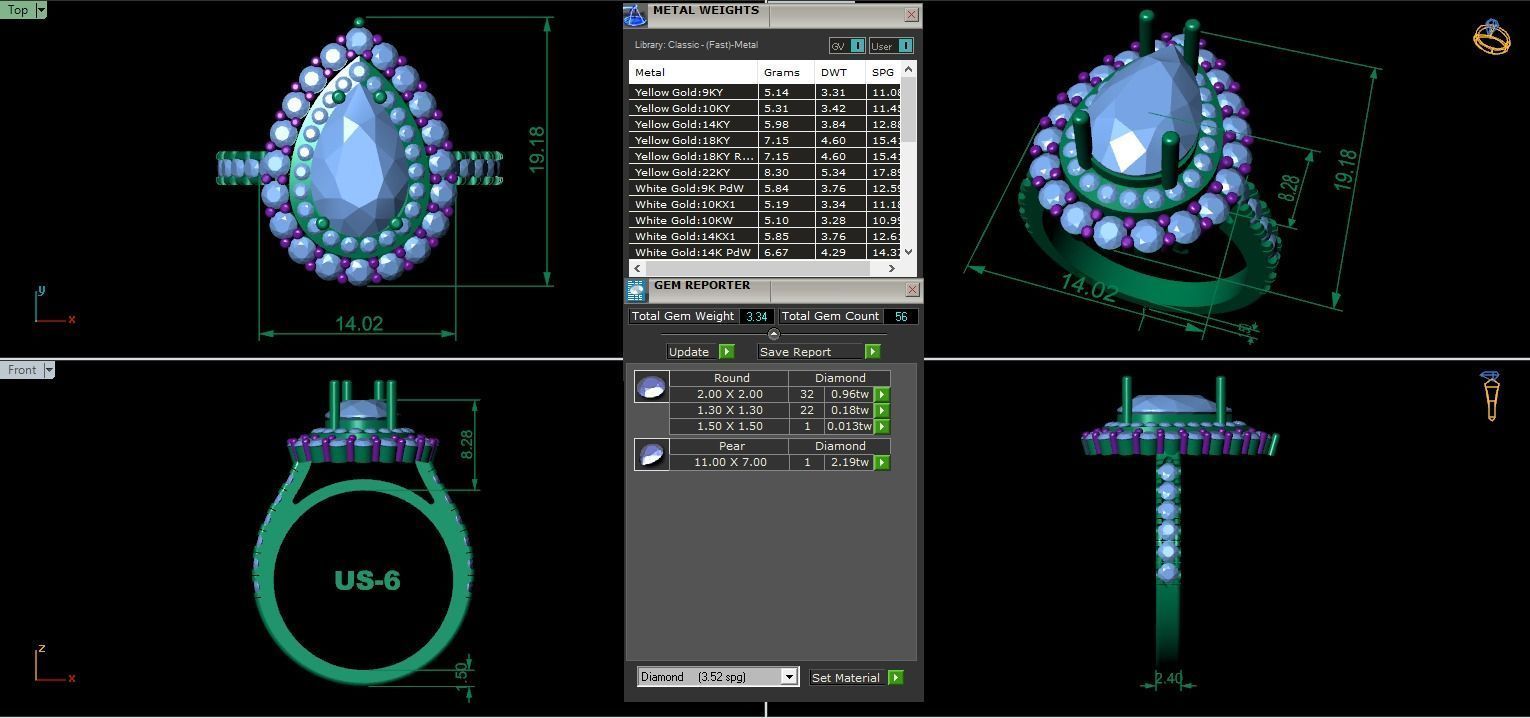Select the White Gold:14K PdW row
This screenshot has height=718, width=1530.
(765, 252)
